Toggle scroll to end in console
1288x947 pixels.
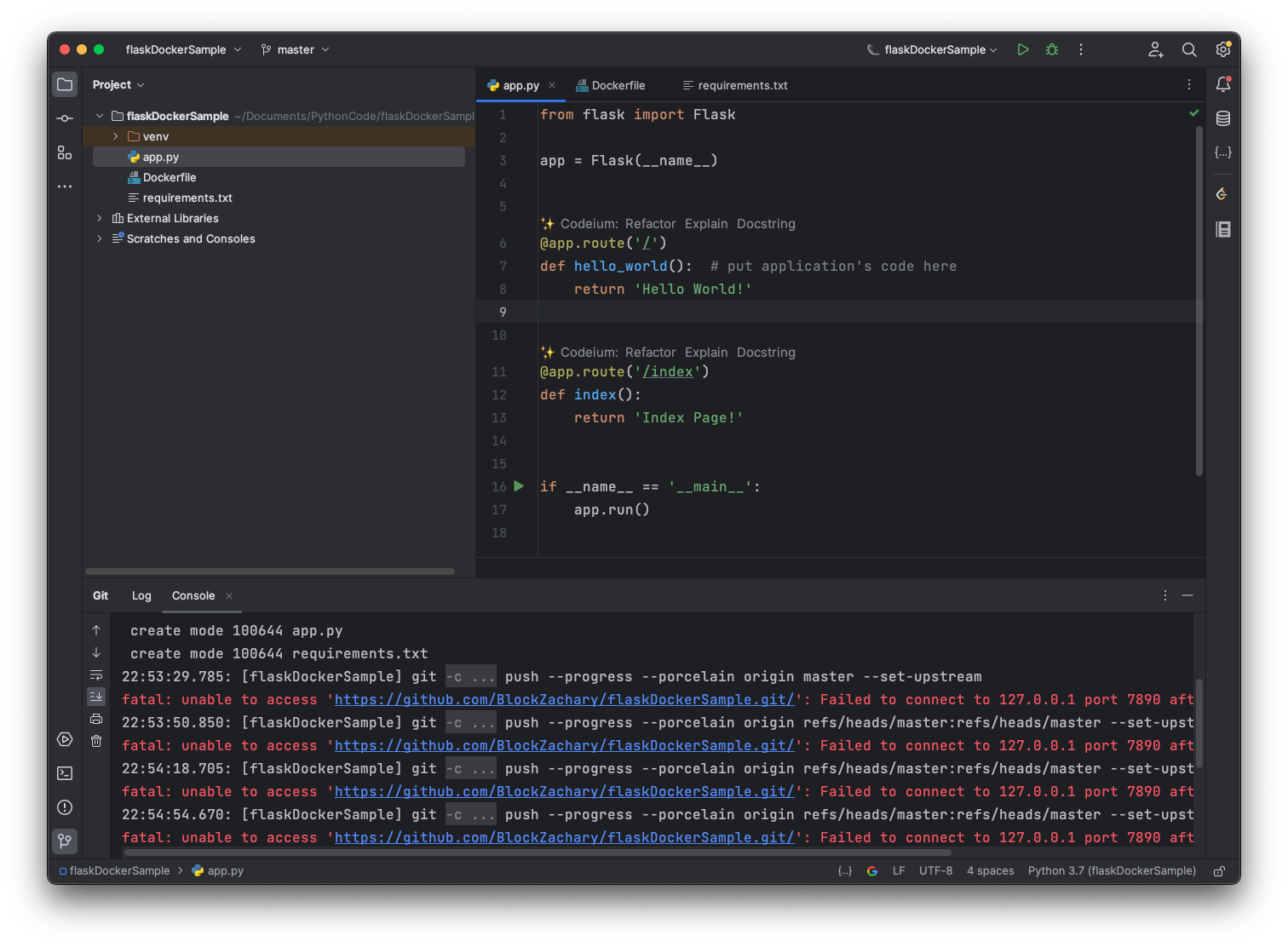[96, 697]
